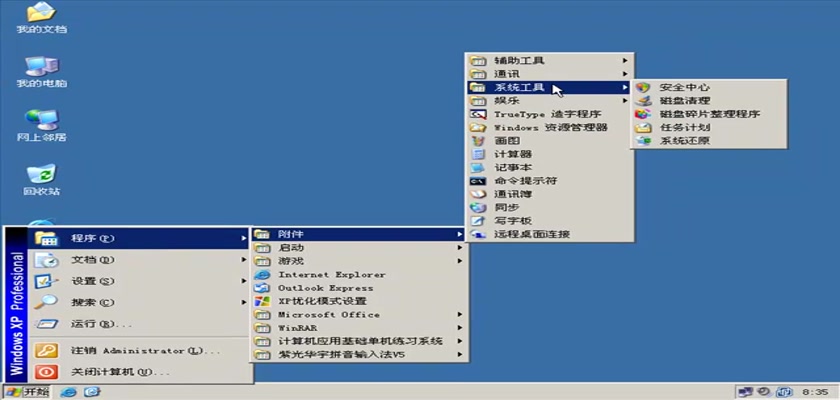
Task: Click the Command Prompt (命令提示符) icon
Action: (x=477, y=181)
